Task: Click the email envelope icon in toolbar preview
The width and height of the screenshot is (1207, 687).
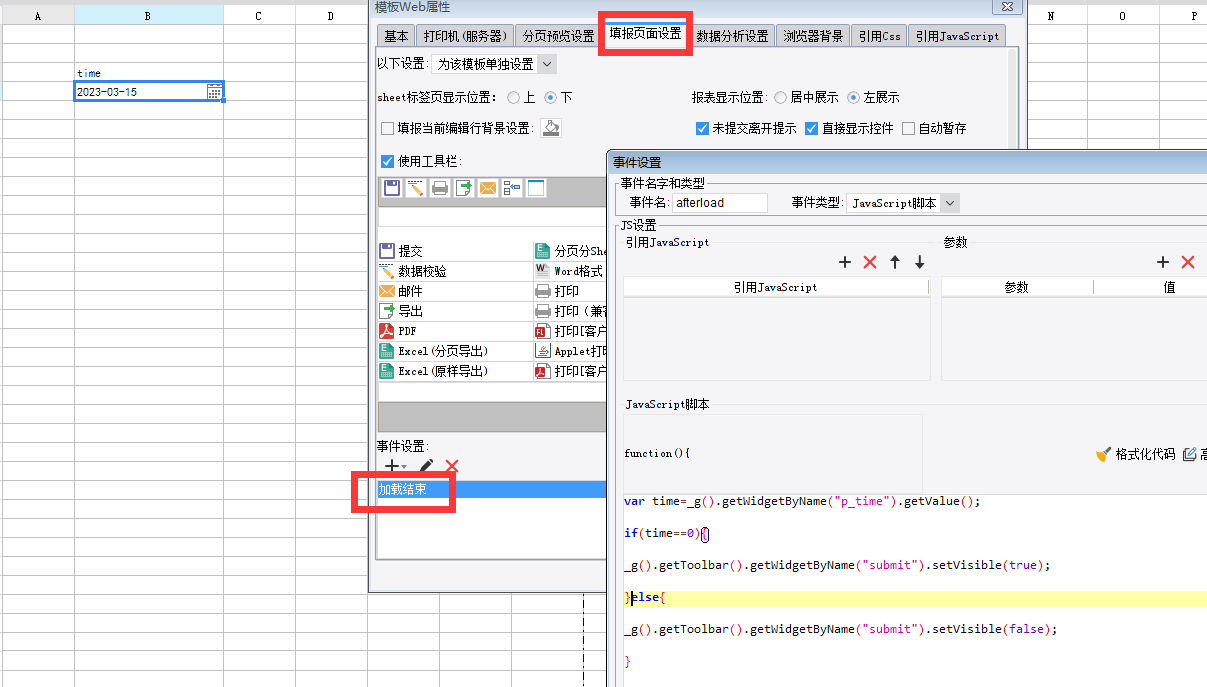Action: coord(487,188)
